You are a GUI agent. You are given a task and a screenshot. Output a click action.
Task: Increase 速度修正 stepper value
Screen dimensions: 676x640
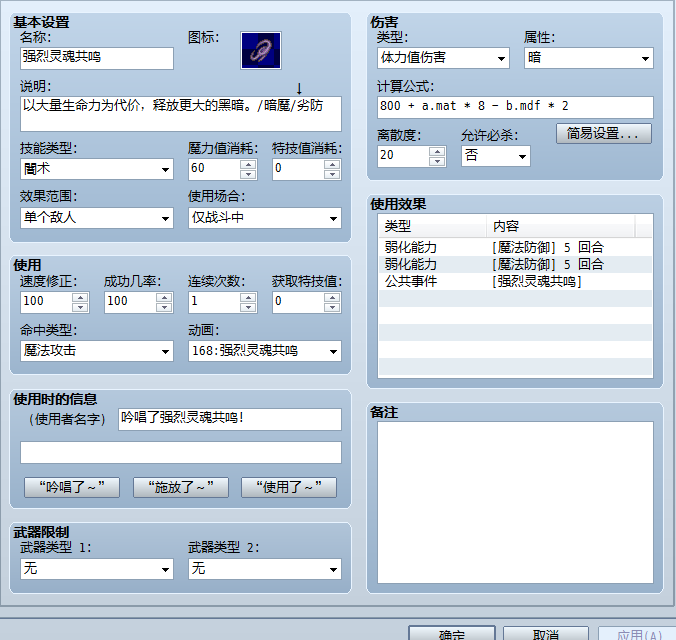80,298
